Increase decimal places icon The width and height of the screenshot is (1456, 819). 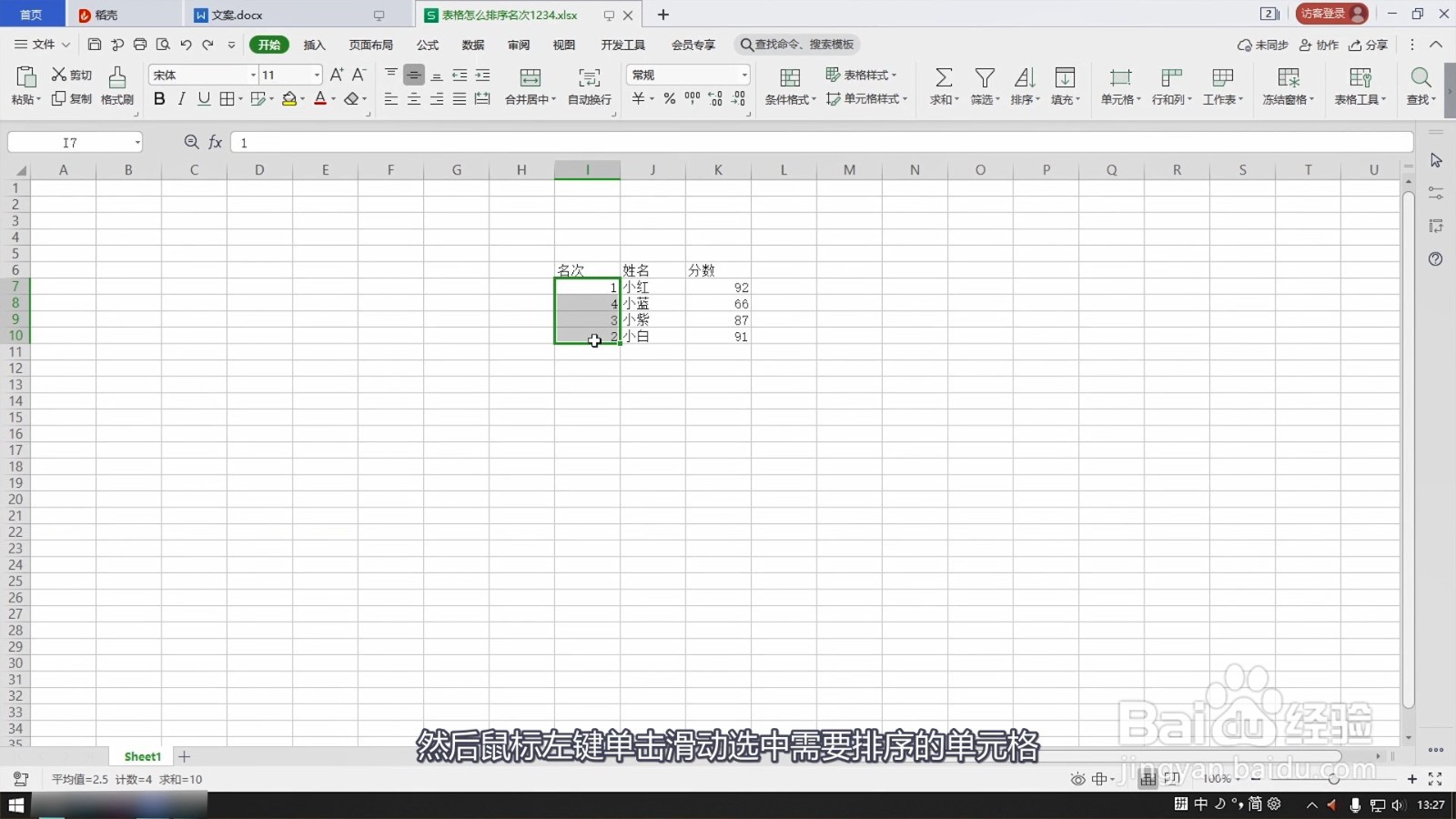715,98
